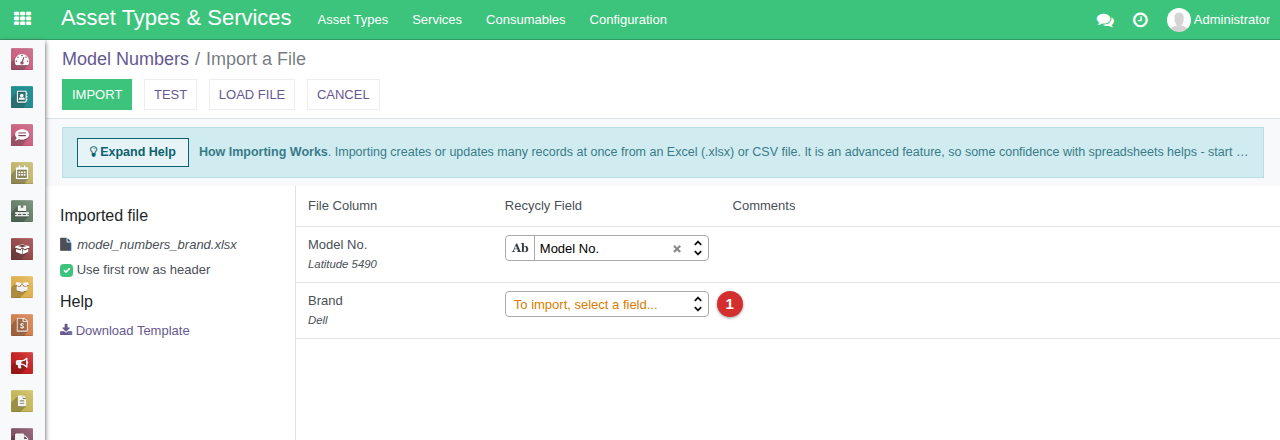Viewport: 1280px width, 440px height.
Task: Click the Test button
Action: [171, 95]
